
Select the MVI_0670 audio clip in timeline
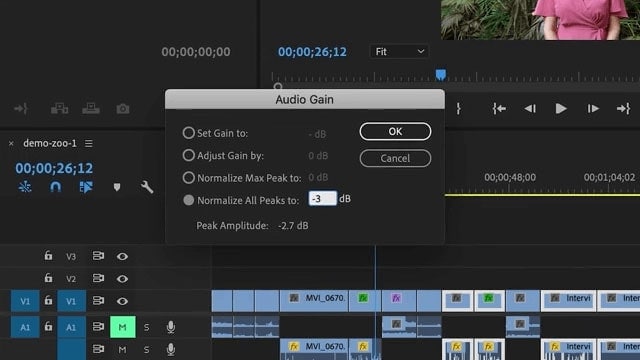click(x=313, y=349)
